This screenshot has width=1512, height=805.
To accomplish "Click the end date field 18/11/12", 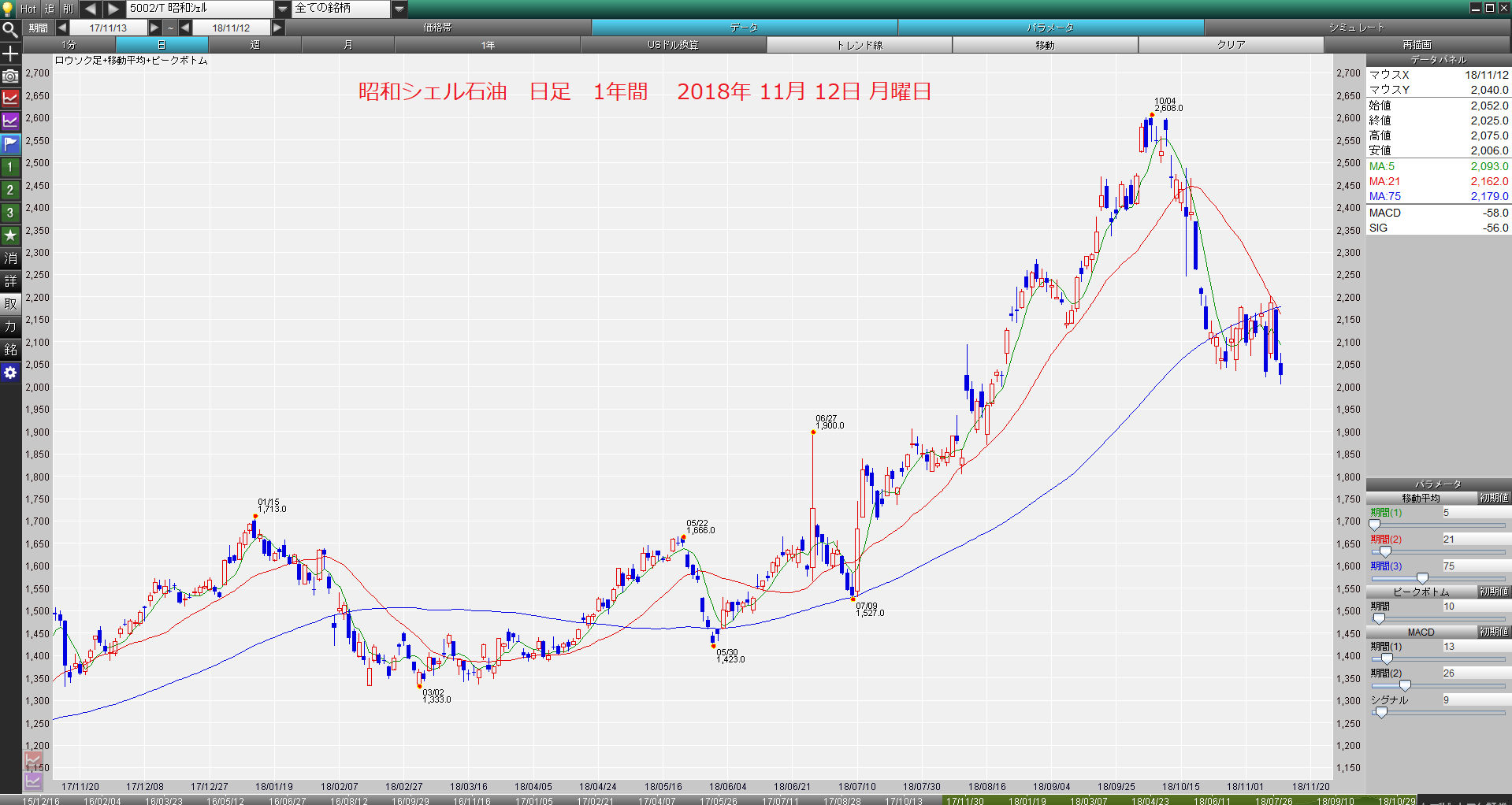I will (231, 28).
